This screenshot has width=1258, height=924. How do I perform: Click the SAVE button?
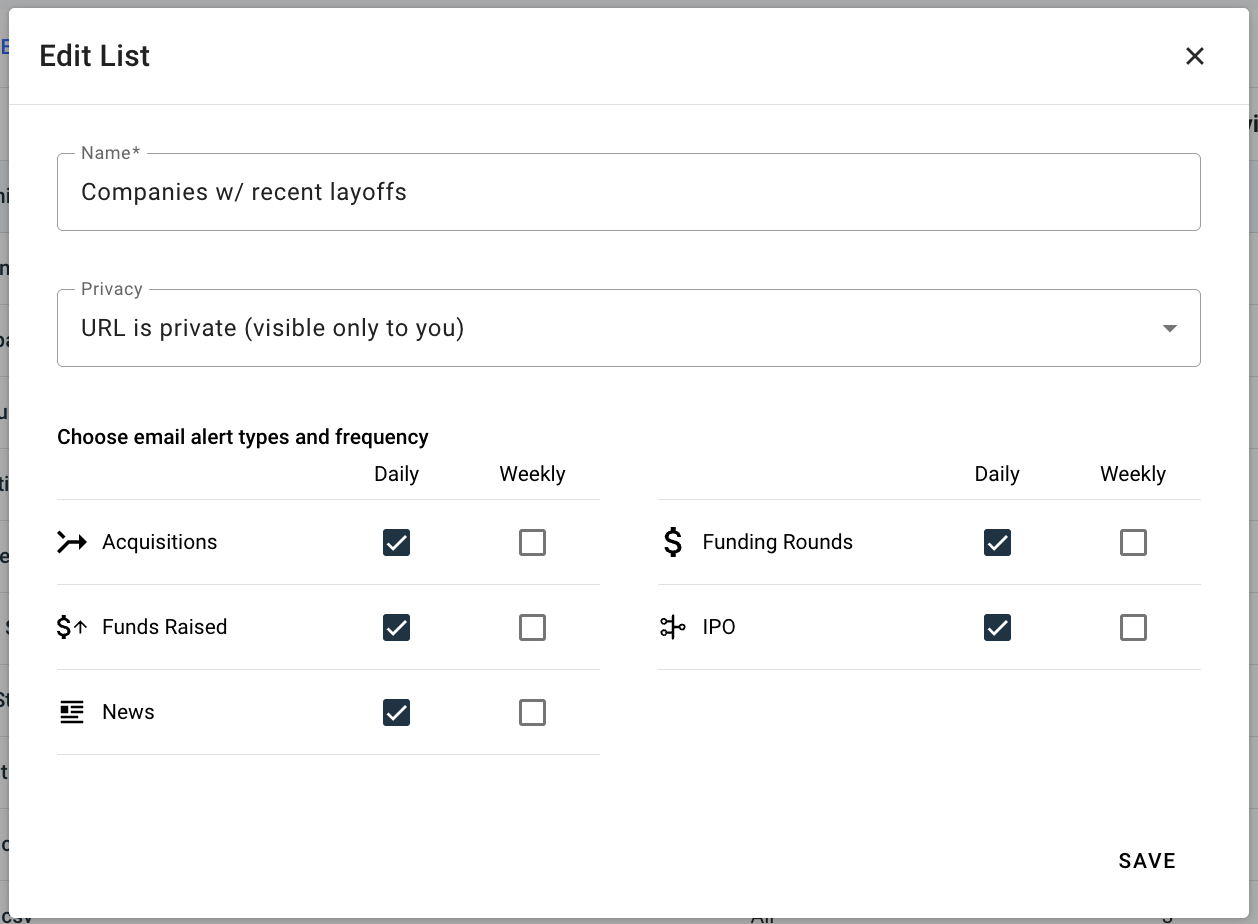tap(1146, 860)
